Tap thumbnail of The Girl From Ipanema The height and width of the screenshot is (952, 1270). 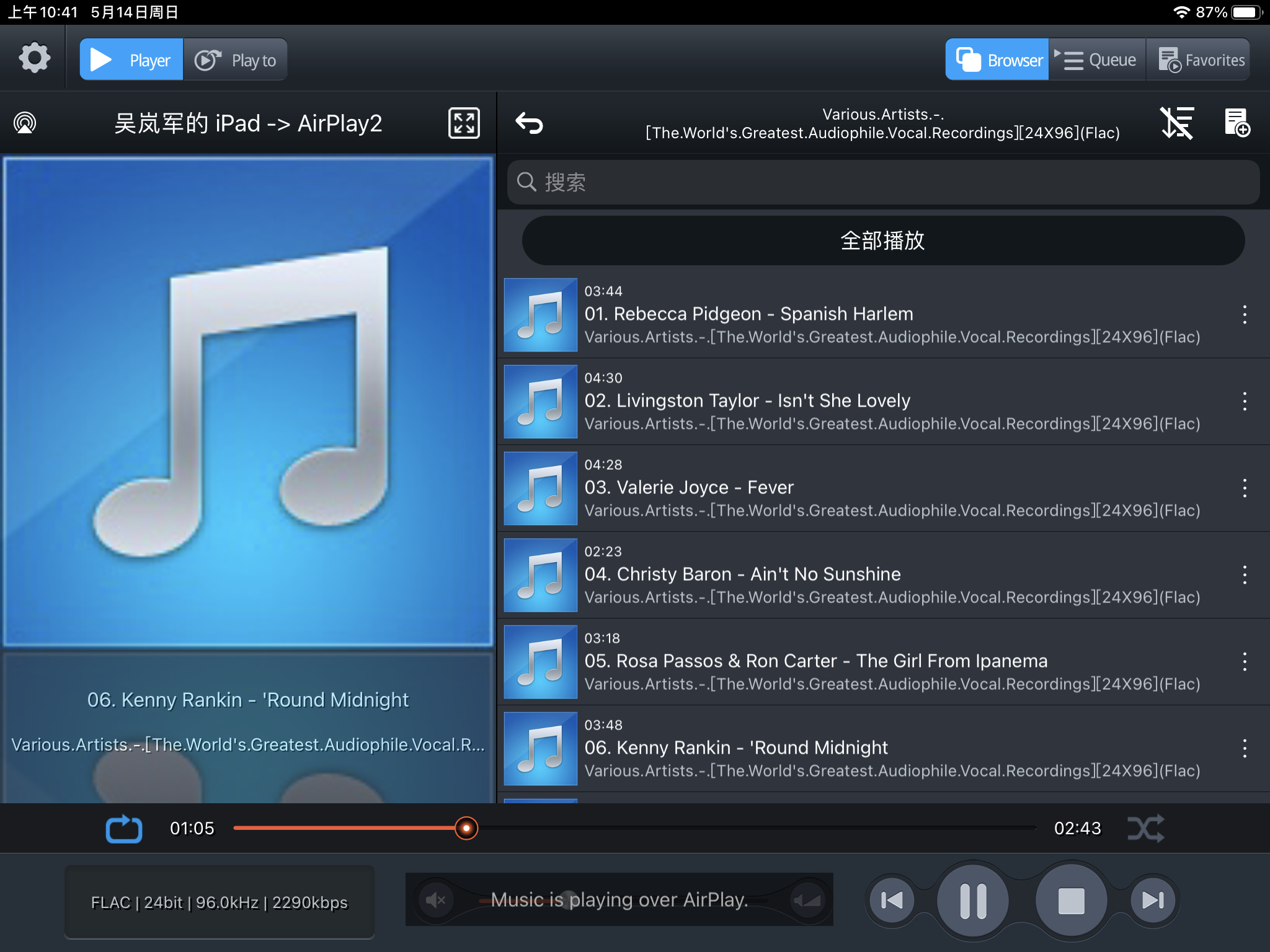click(x=540, y=662)
